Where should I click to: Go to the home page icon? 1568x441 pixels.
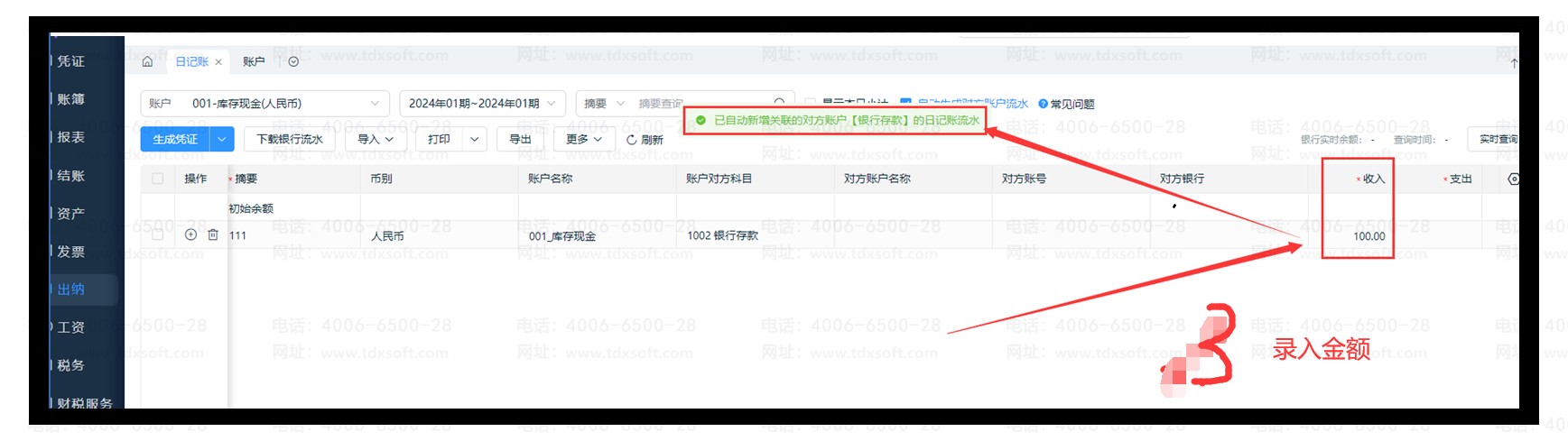click(147, 61)
